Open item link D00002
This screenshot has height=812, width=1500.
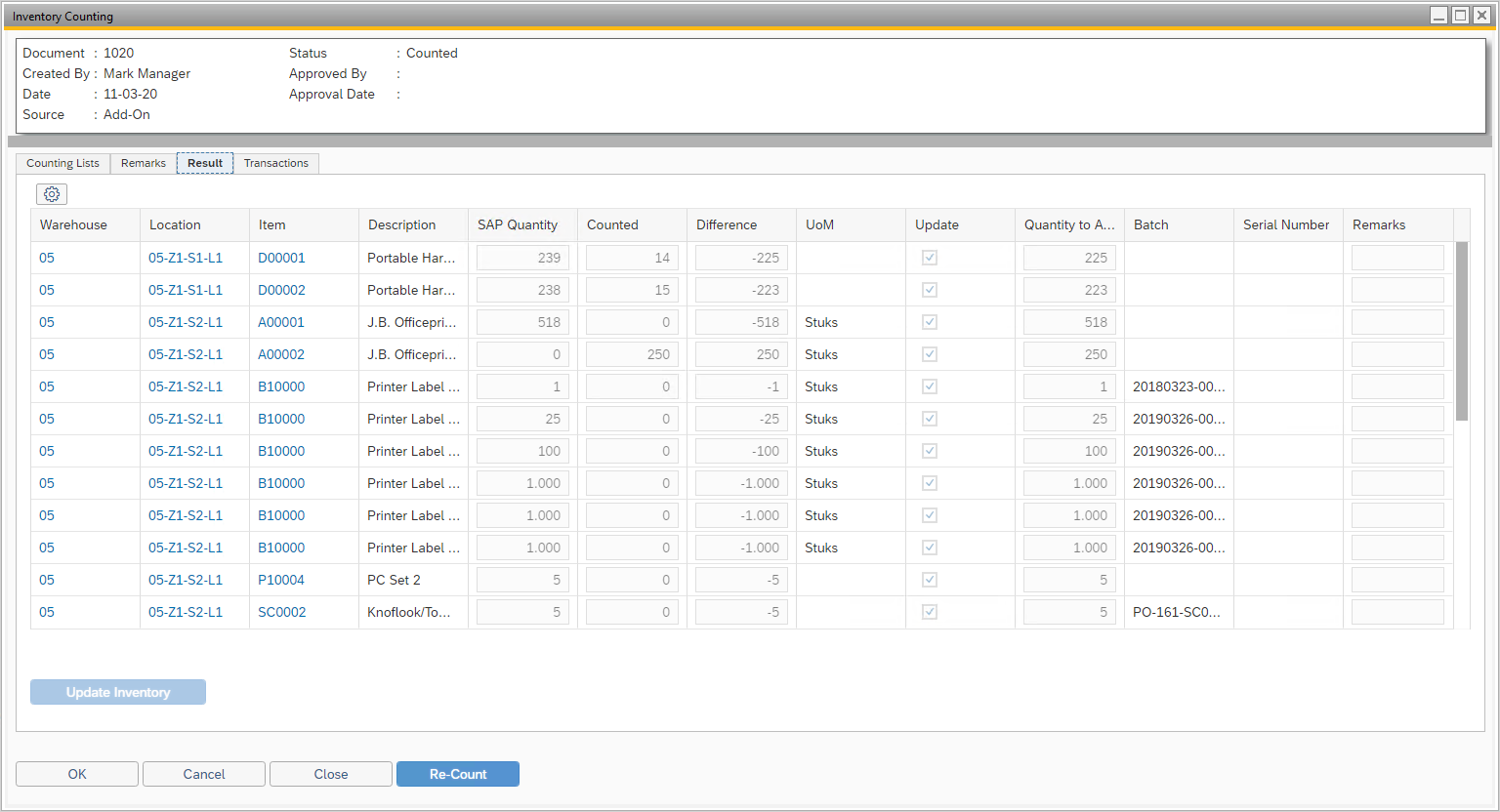tap(281, 290)
